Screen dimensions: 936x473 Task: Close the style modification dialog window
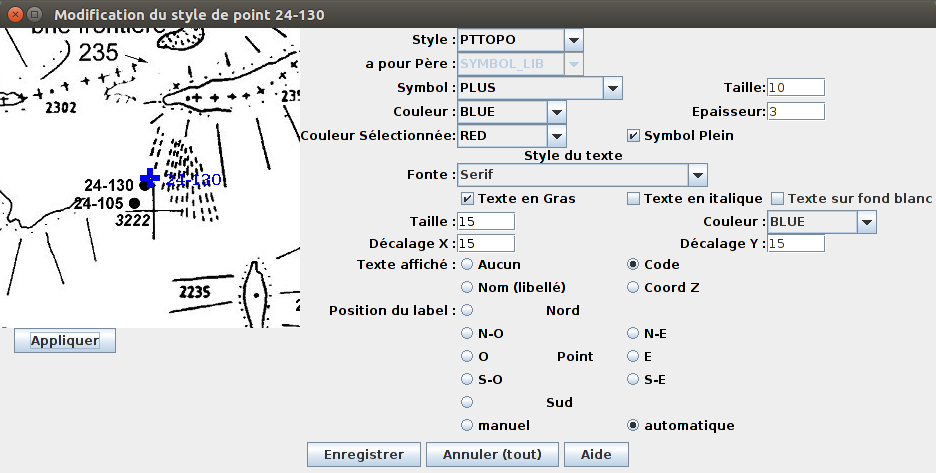tap(13, 15)
